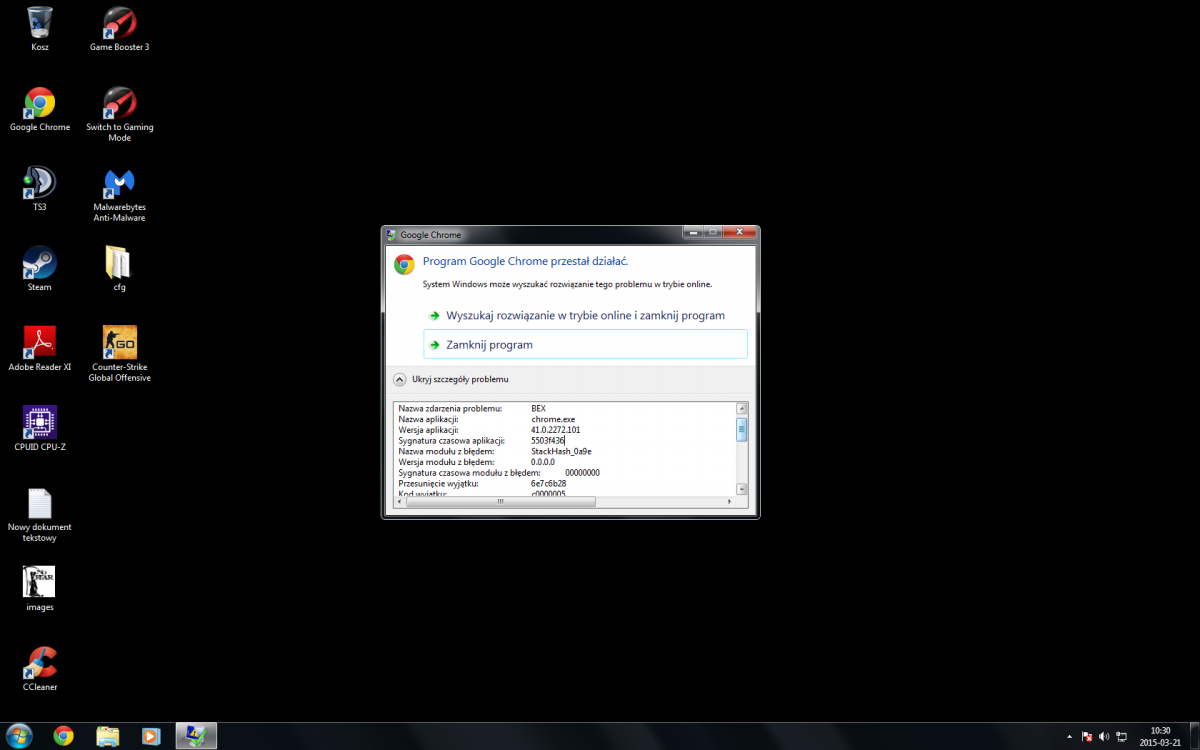This screenshot has width=1200, height=750.
Task: Select the TS3 TeamSpeak shortcut
Action: [40, 189]
